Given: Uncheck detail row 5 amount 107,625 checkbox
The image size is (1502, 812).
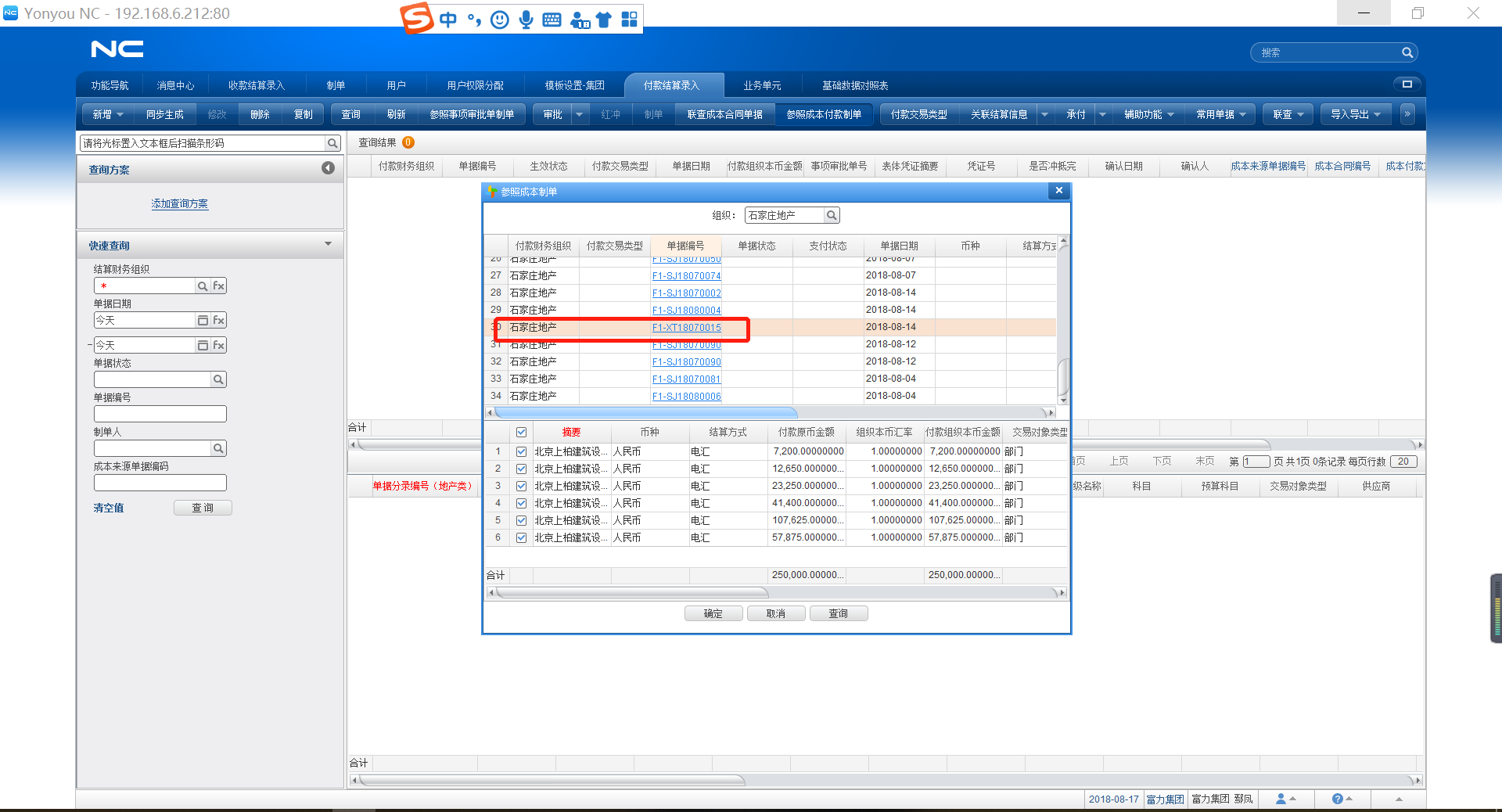Looking at the screenshot, I should click(521, 520).
